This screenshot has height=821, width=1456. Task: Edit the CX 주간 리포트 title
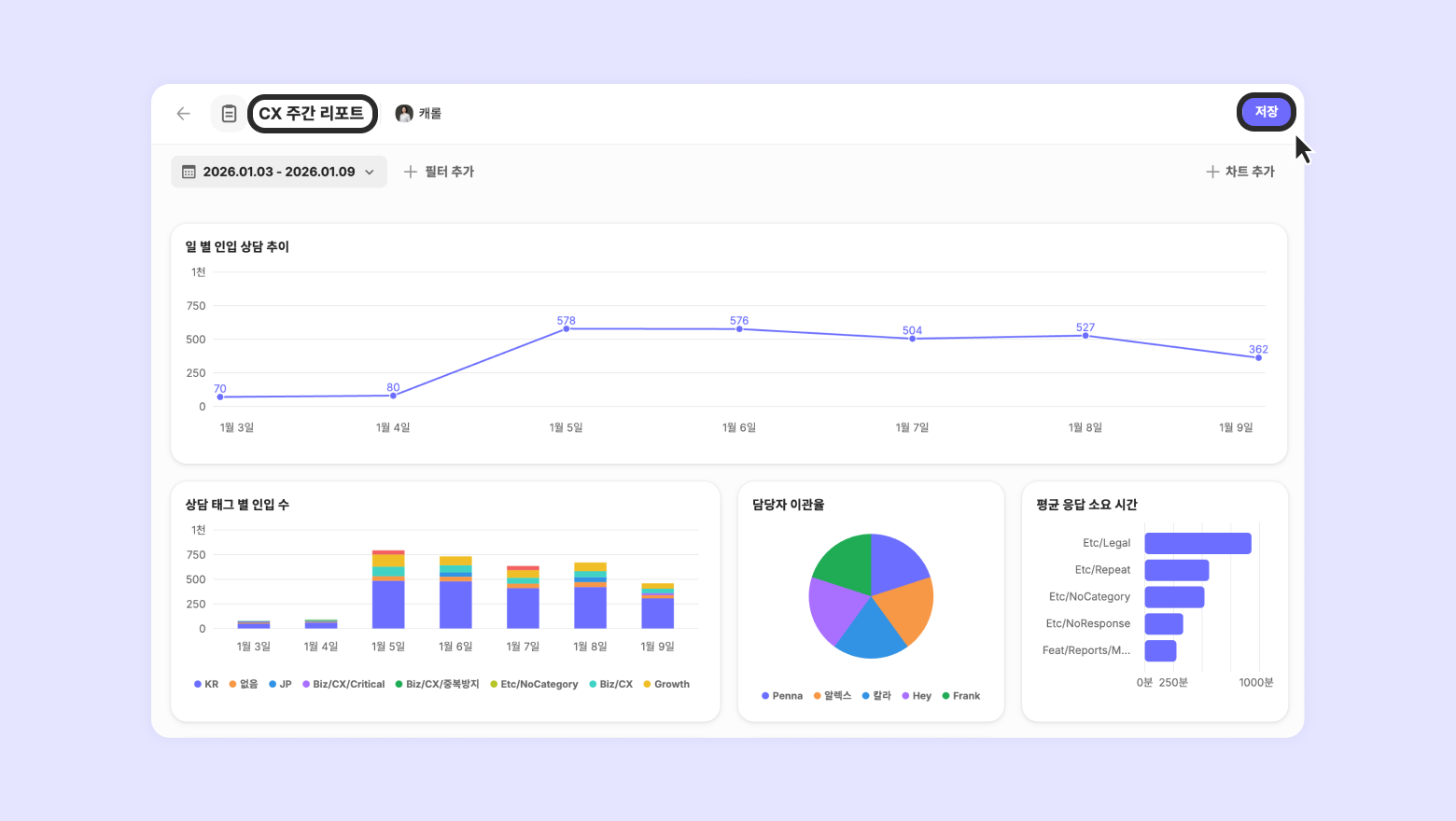click(x=312, y=113)
